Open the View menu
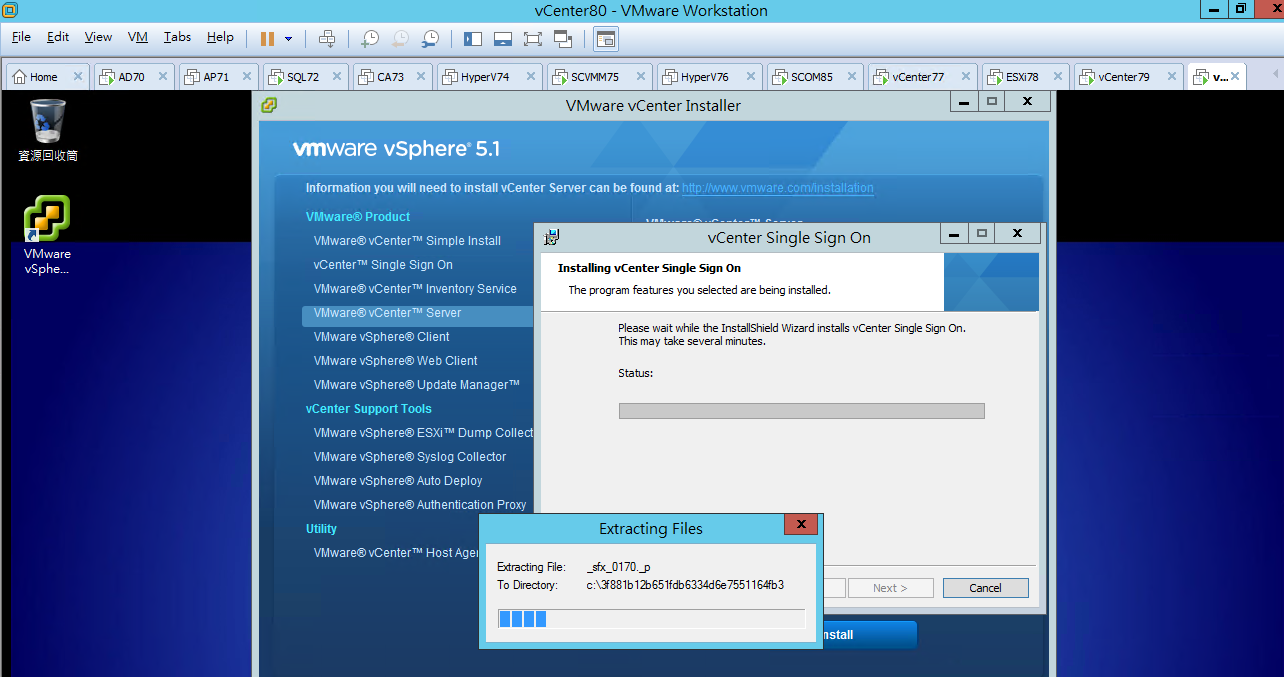Screen dimensions: 1284x677 98,37
